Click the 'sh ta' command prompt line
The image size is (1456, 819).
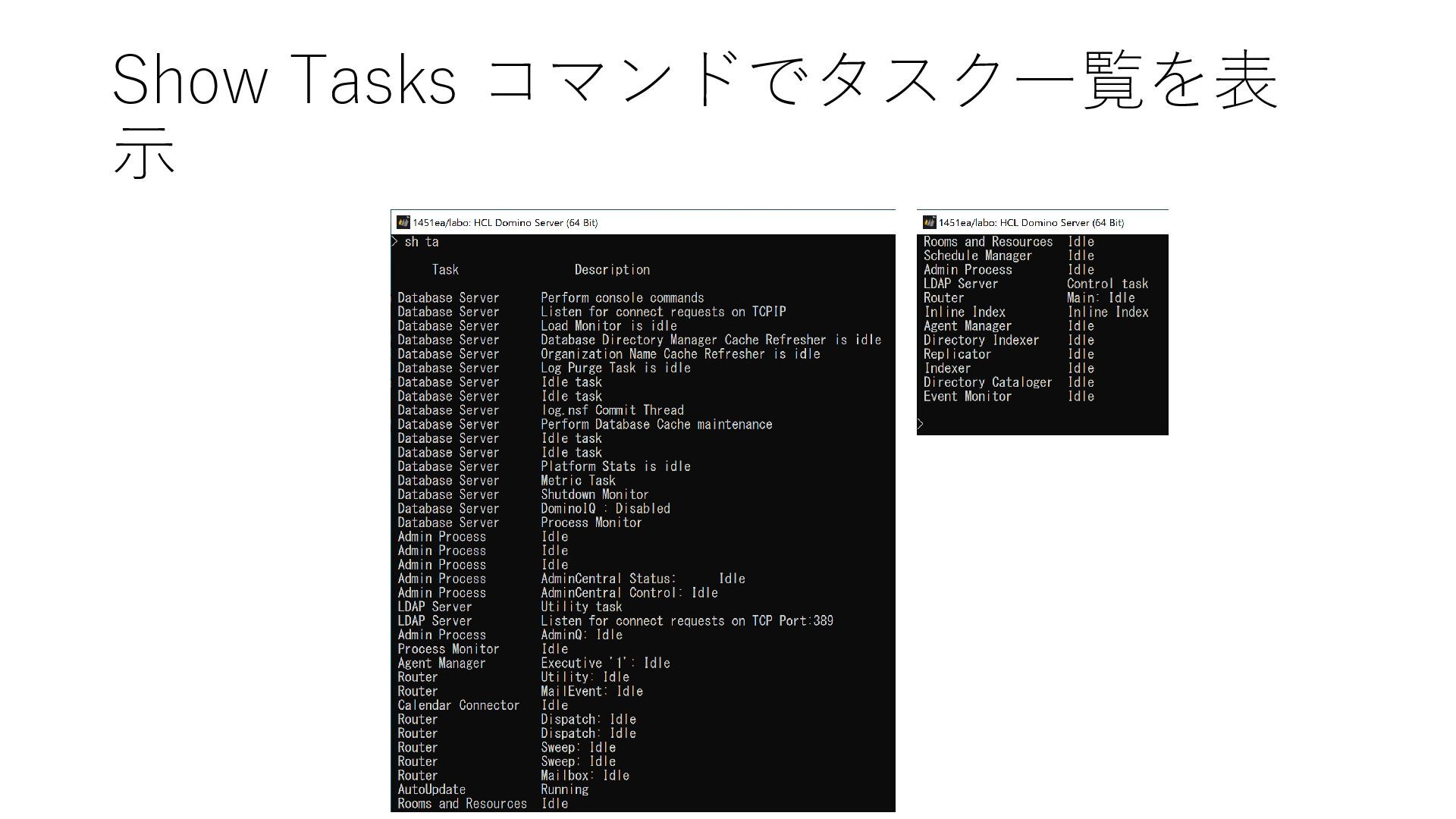coord(422,242)
